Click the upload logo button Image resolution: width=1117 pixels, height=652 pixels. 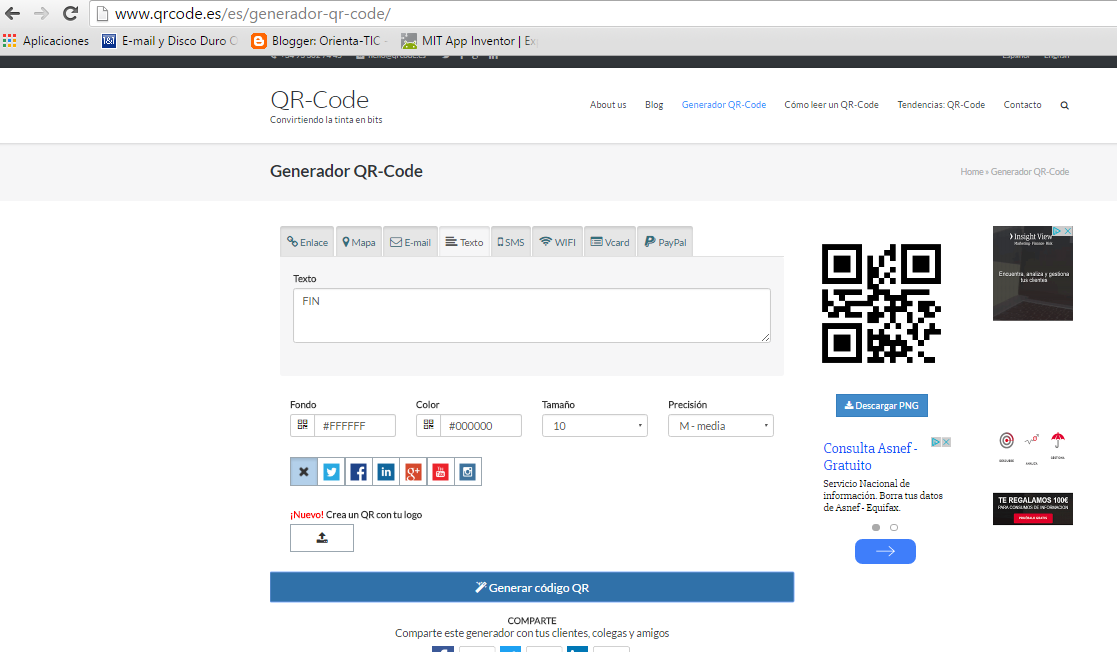322,538
